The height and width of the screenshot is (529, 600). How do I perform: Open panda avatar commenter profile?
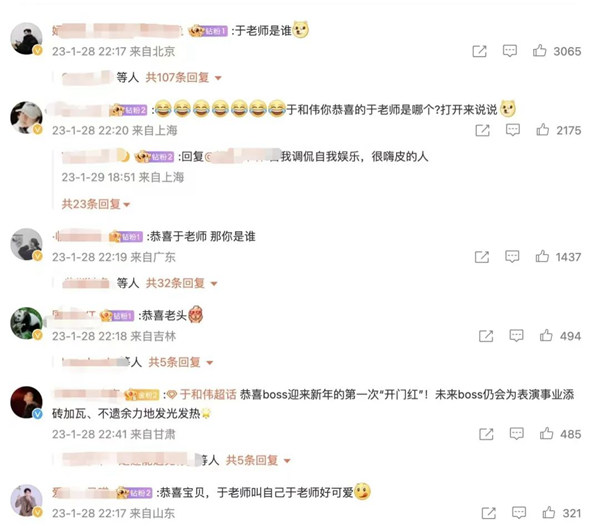point(26,323)
